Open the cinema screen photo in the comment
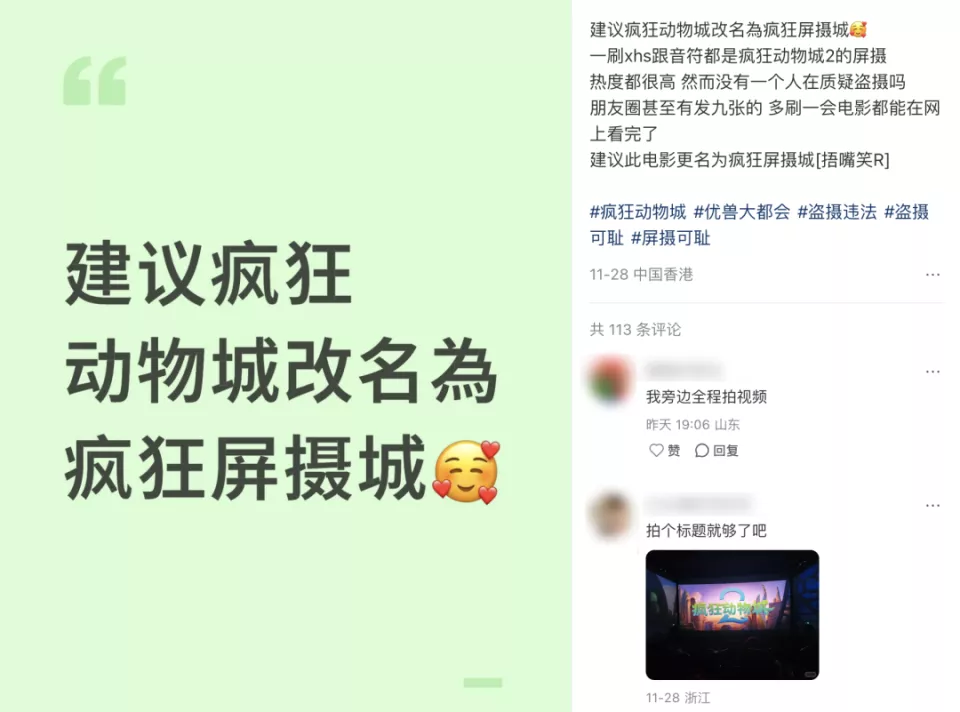 (x=732, y=615)
